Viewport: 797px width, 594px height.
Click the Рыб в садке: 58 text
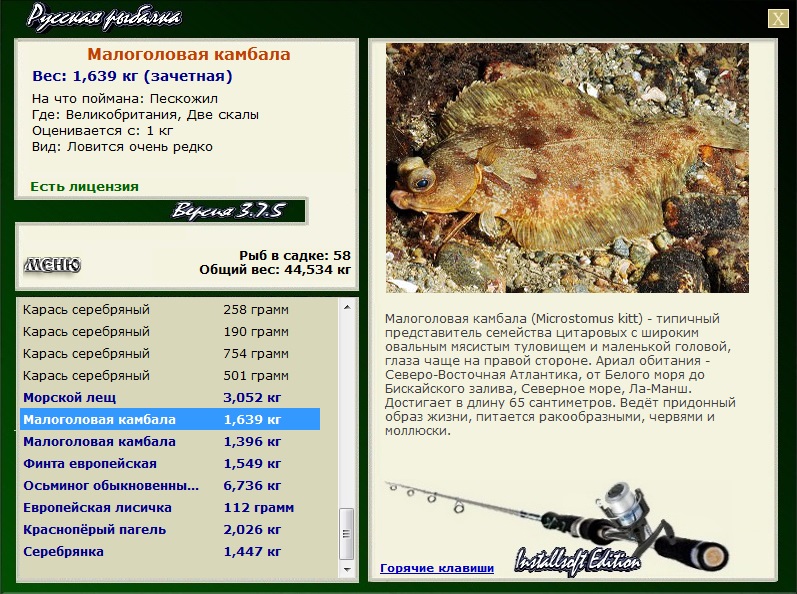(x=295, y=255)
